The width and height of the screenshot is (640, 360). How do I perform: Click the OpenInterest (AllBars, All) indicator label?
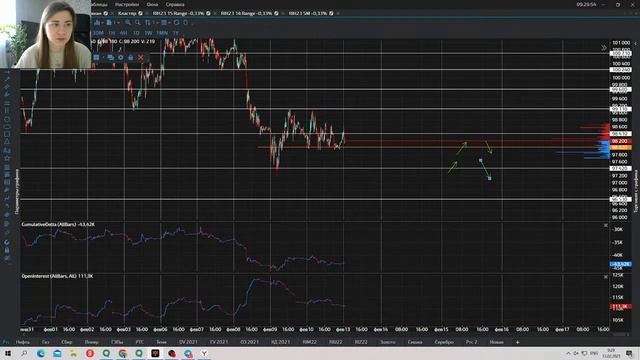pyautogui.click(x=57, y=276)
